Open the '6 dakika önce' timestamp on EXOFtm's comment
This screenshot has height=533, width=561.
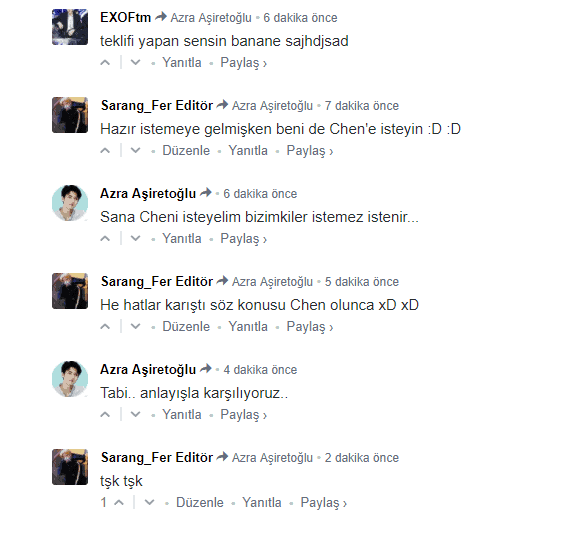(300, 18)
